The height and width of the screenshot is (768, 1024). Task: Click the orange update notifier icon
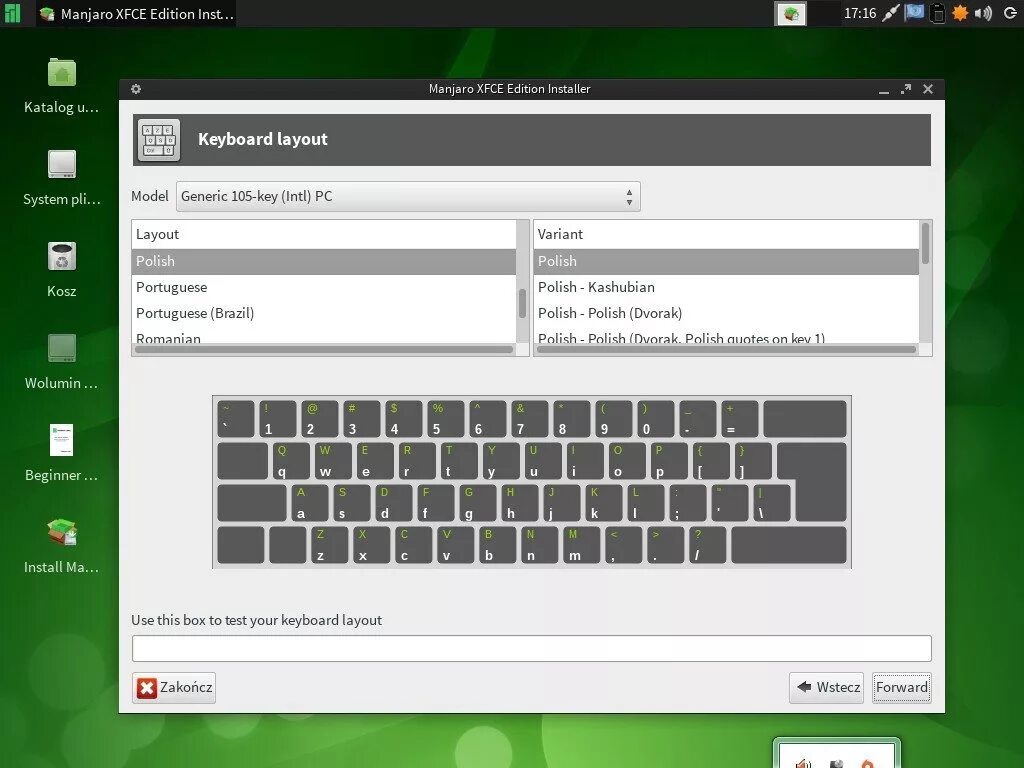960,13
